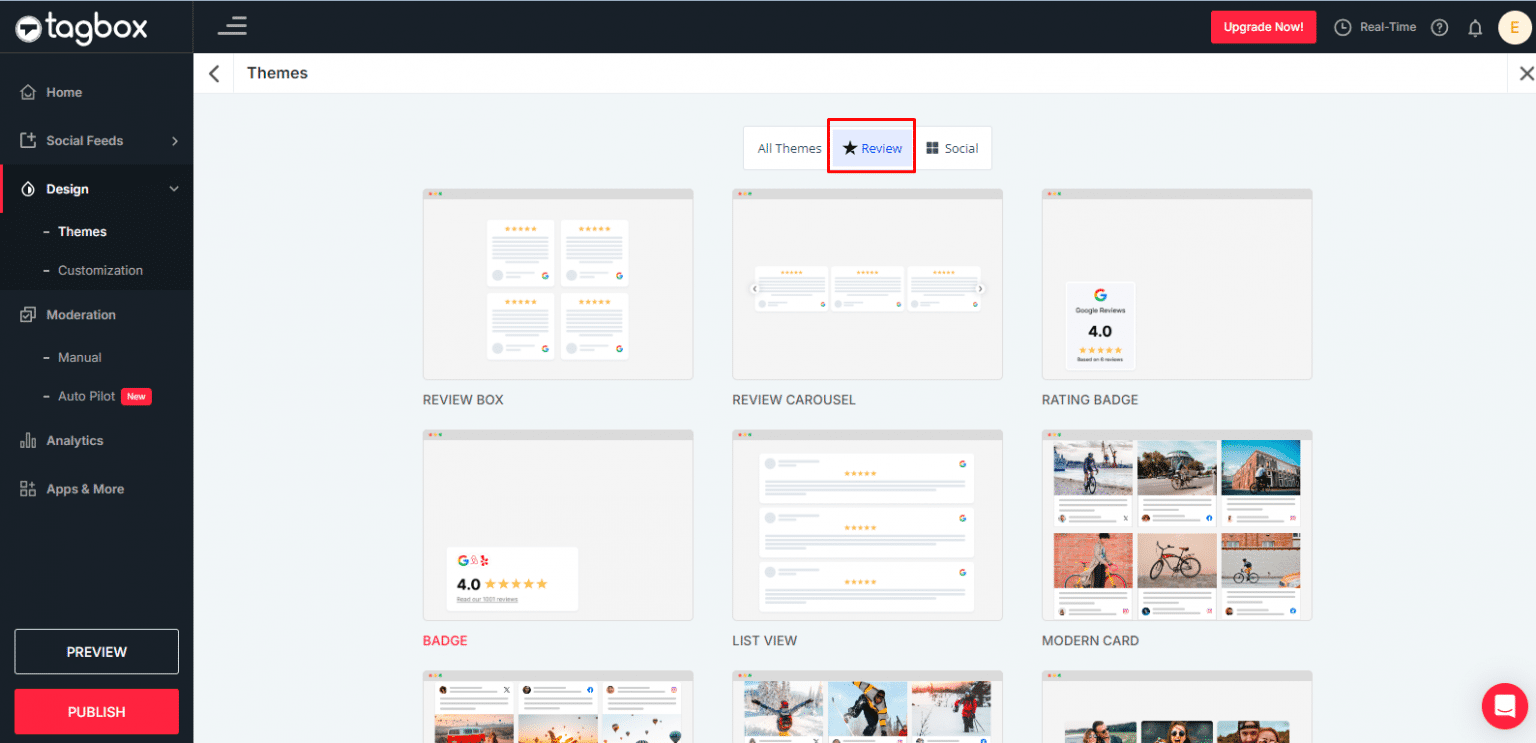
Task: Click the PREVIEW button
Action: (x=96, y=651)
